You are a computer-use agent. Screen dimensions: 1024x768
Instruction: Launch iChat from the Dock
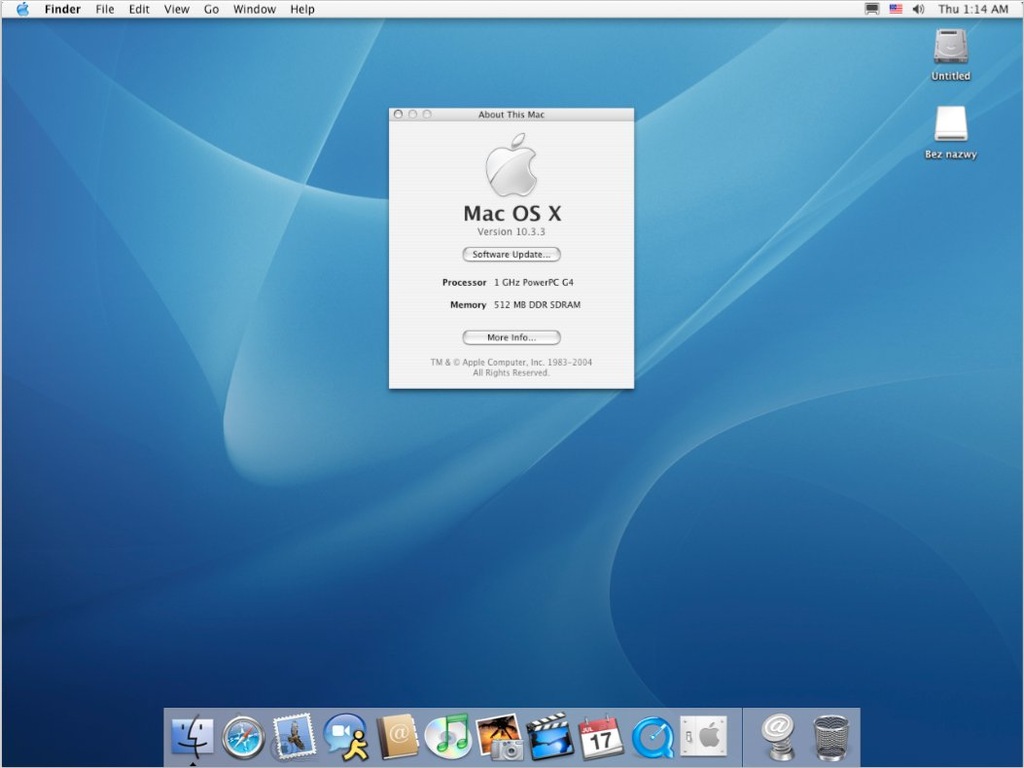[346, 737]
